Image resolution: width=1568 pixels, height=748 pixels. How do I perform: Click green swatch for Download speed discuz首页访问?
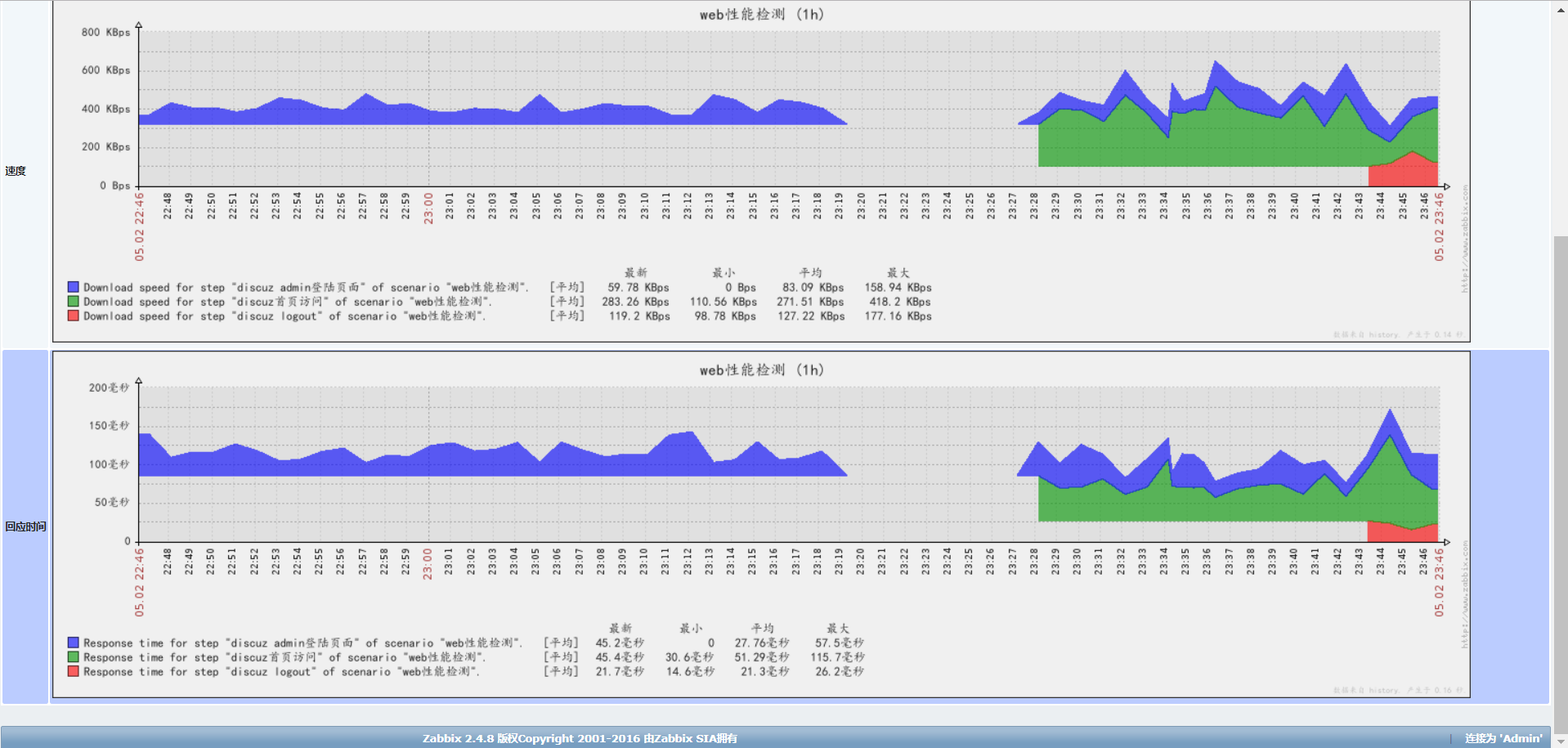coord(74,302)
